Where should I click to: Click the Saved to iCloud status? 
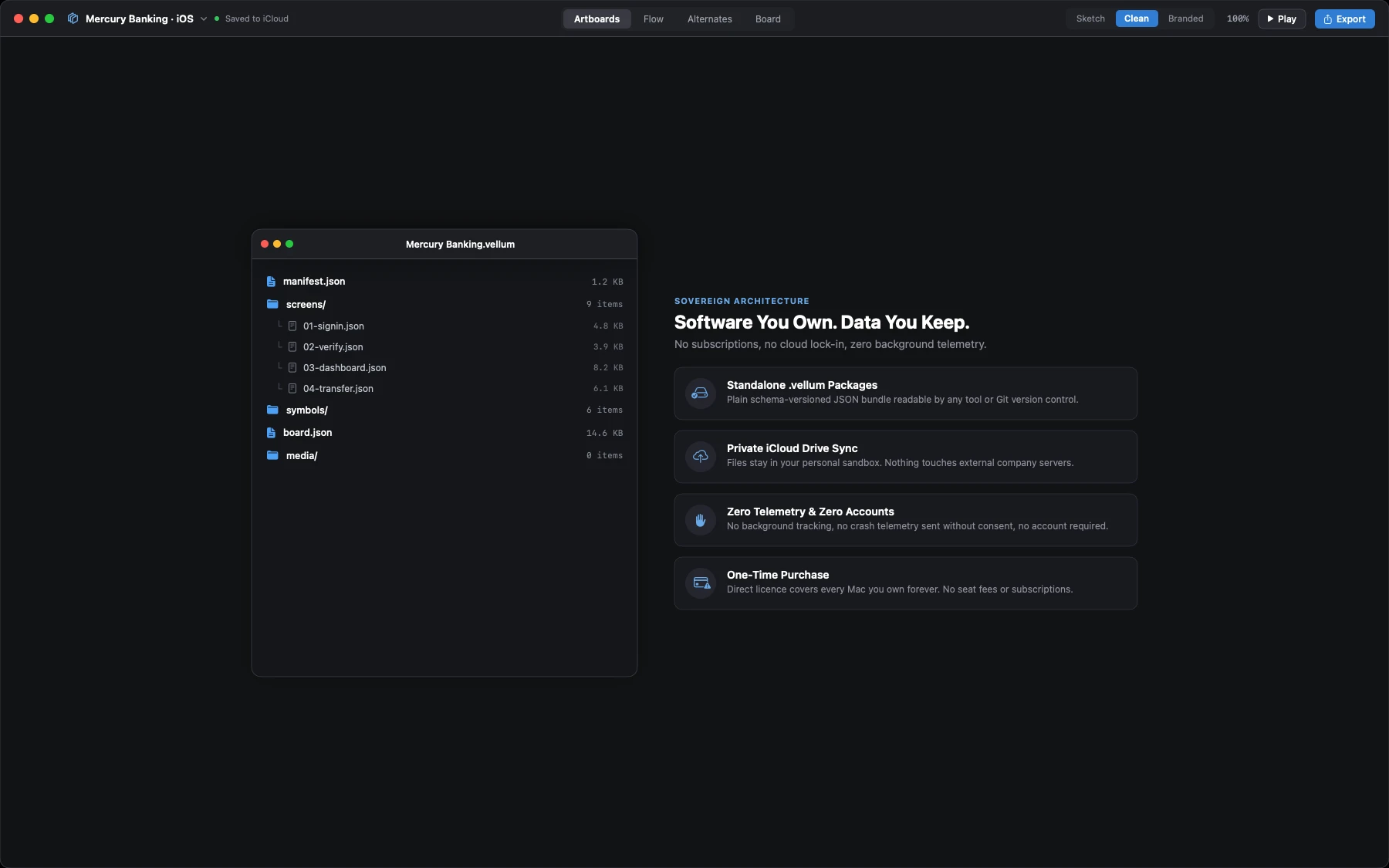pos(252,19)
